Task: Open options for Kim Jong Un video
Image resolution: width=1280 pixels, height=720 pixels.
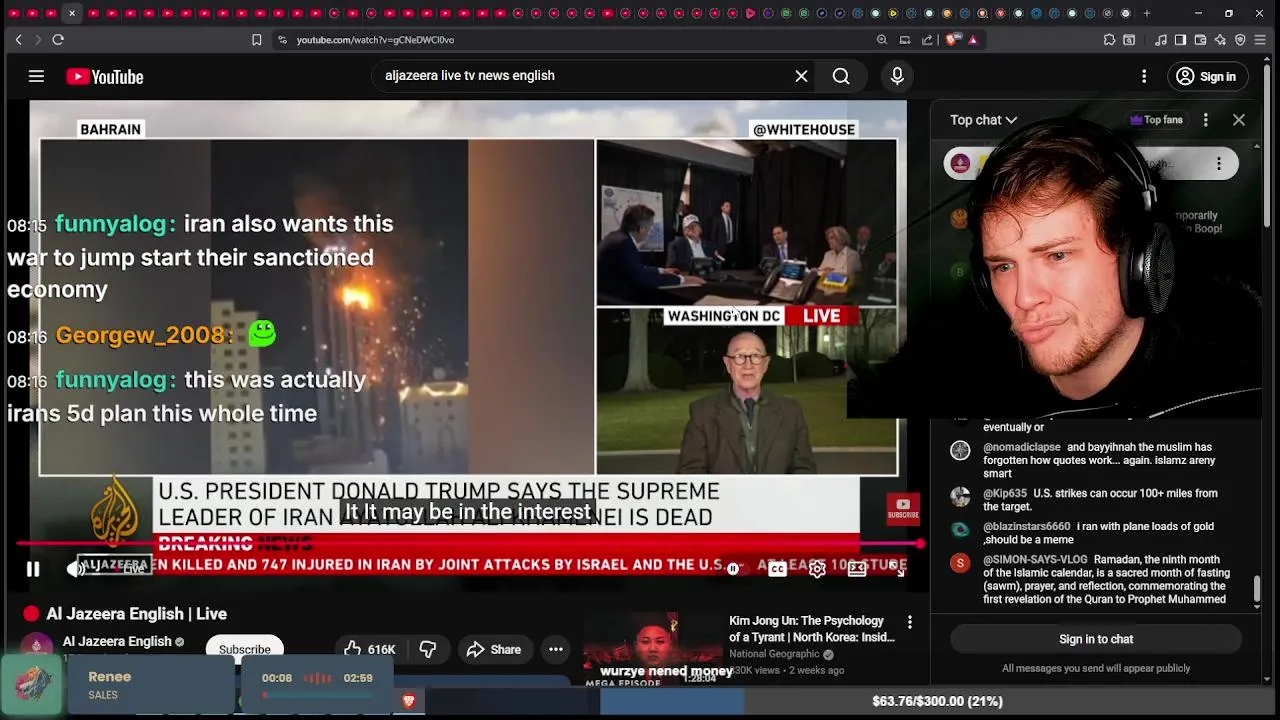Action: point(909,622)
